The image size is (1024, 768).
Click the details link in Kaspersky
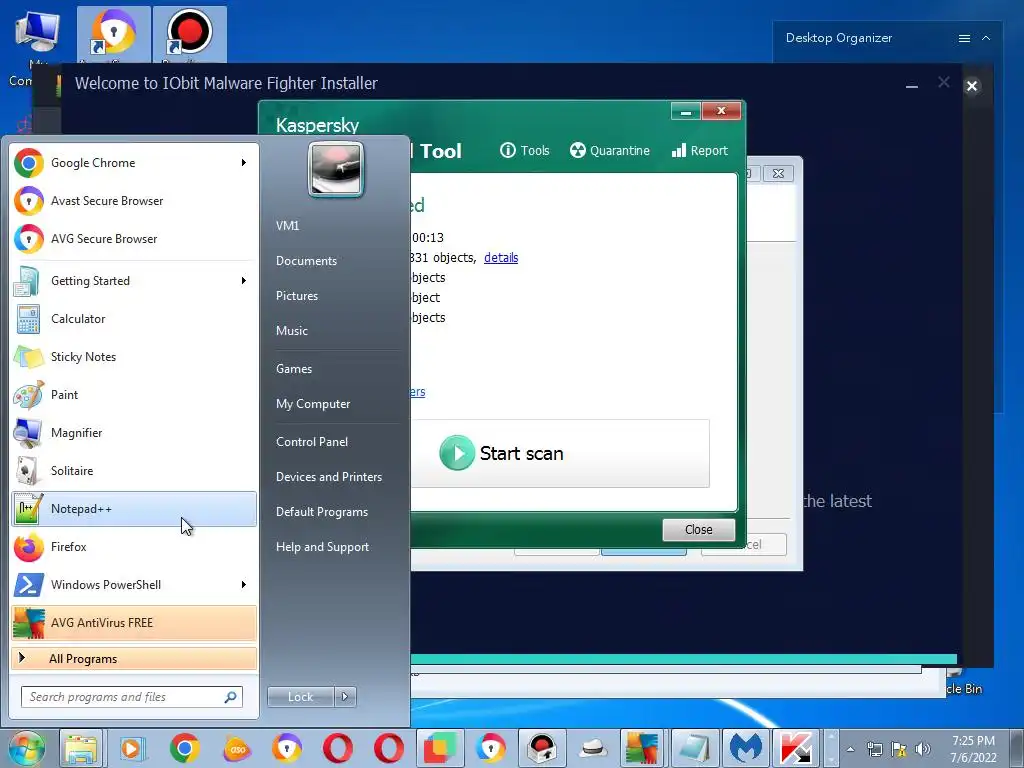coord(501,257)
